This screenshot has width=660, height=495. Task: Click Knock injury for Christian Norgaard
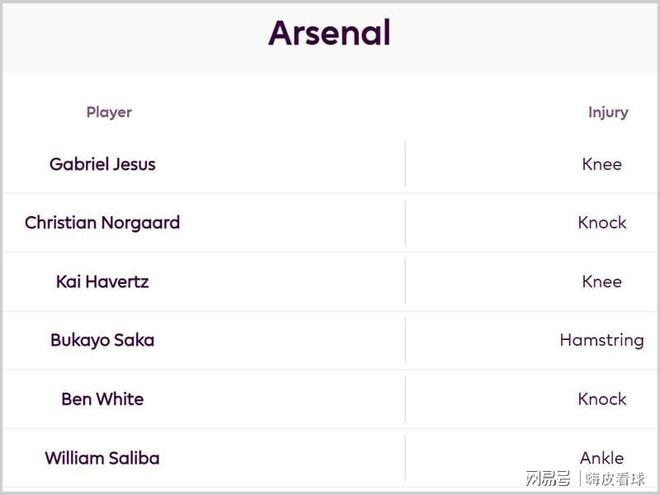pos(602,223)
